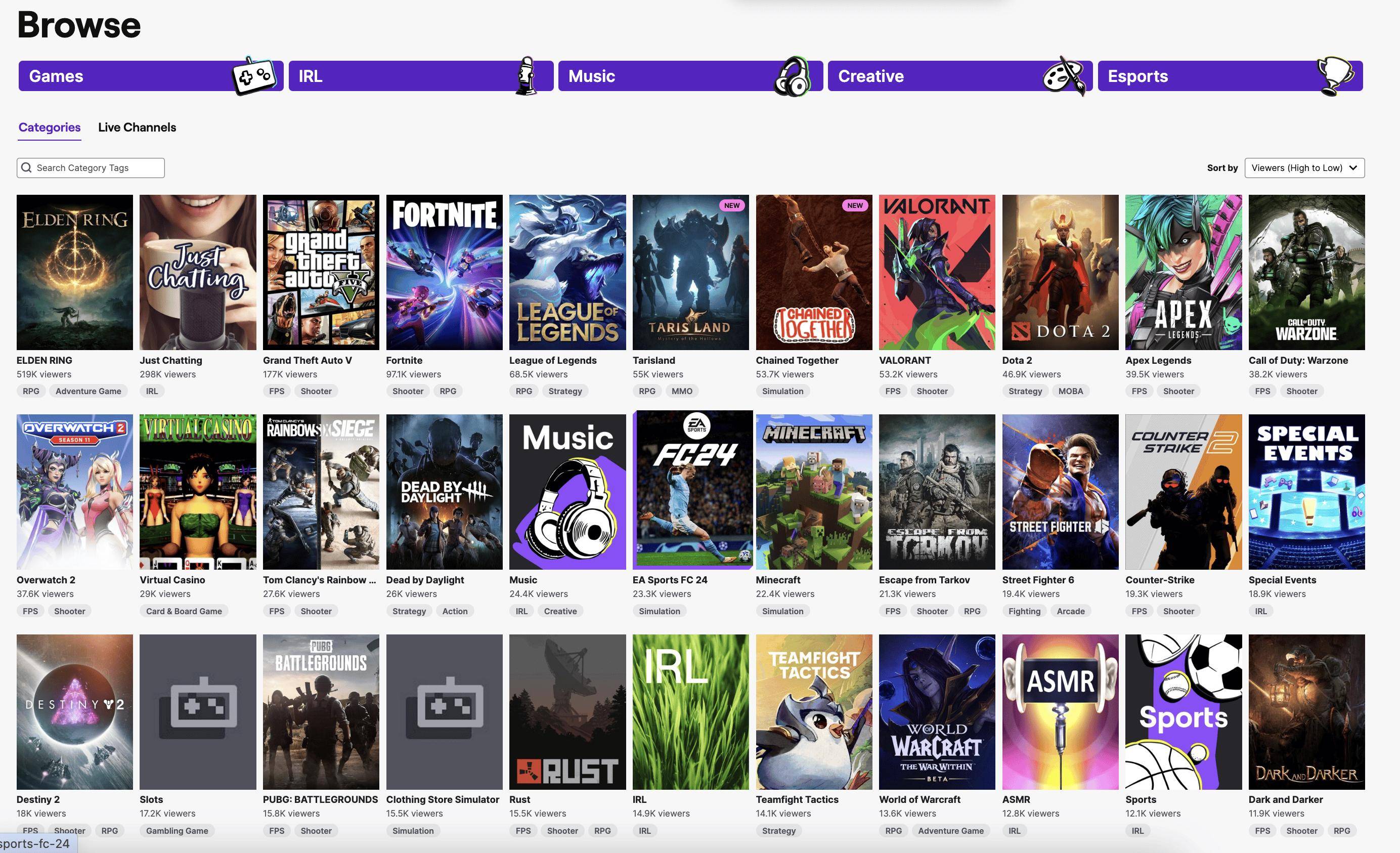This screenshot has width=1400, height=853.
Task: Open the Viewers High to Low dropdown
Action: point(1303,168)
